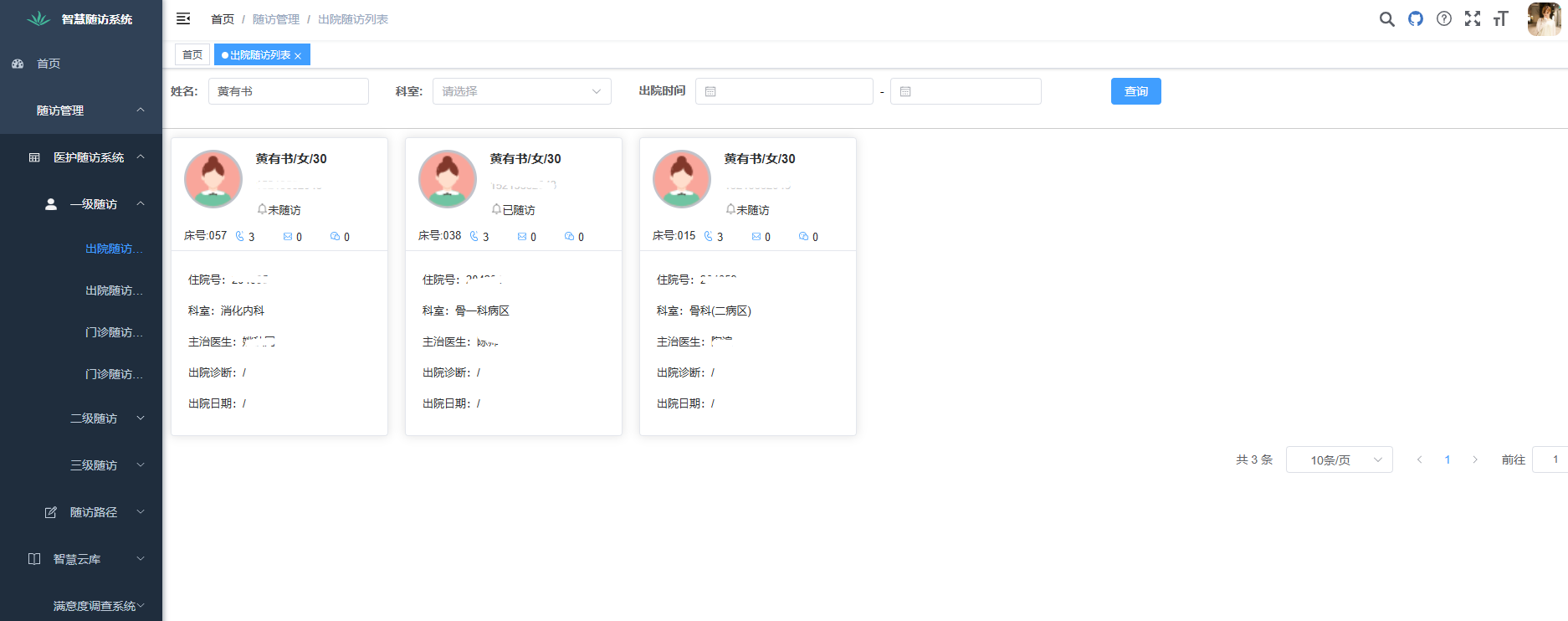The image size is (1568, 621).
Task: Click 科室: 骨科(二病区) text
Action: point(704,310)
